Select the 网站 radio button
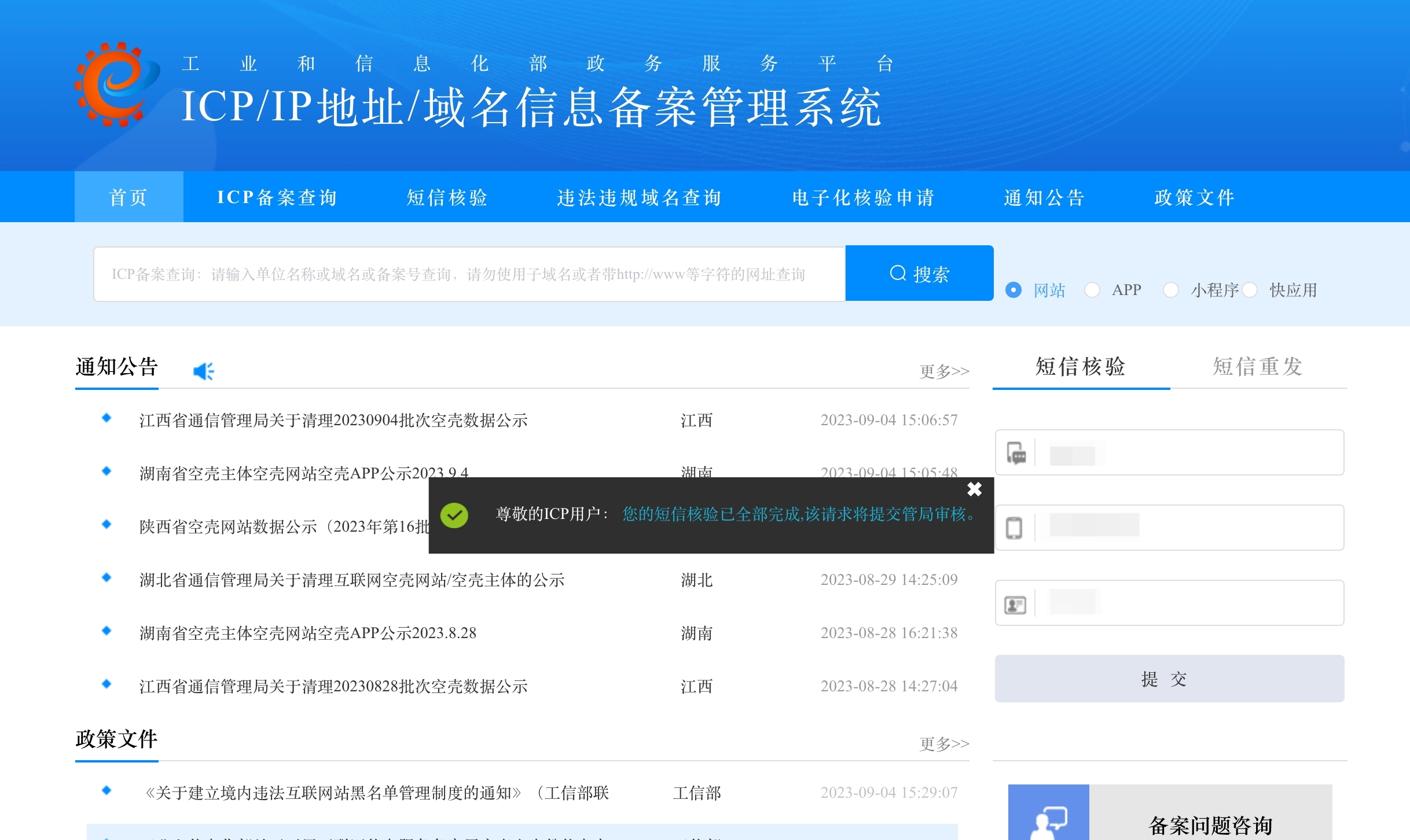The image size is (1410, 840). [1014, 290]
